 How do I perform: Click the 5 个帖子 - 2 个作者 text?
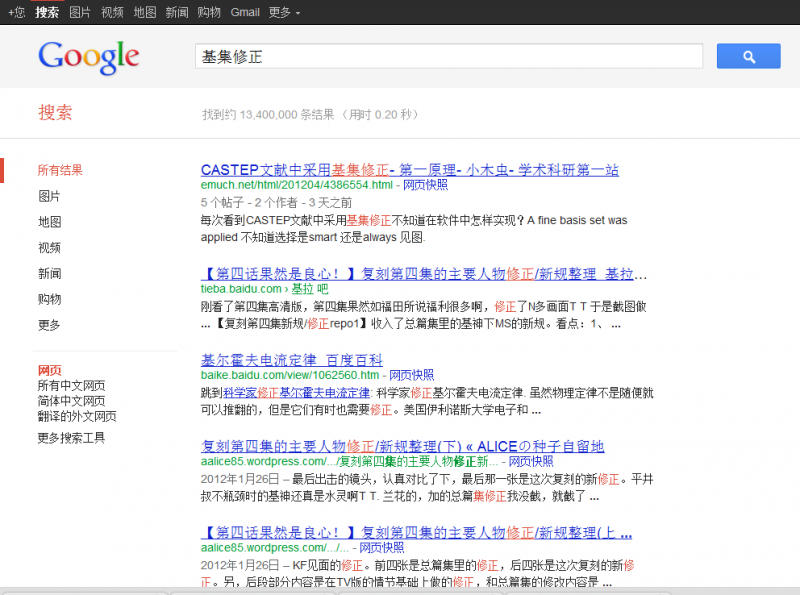[249, 203]
